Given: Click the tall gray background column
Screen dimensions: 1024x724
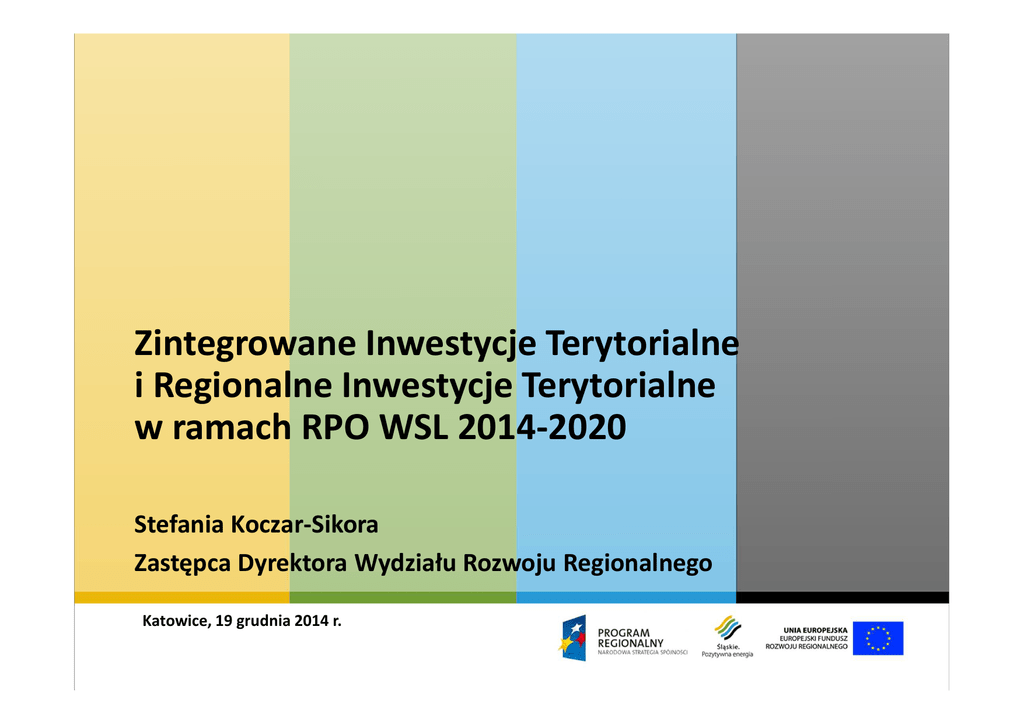Looking at the screenshot, I should (x=842, y=200).
